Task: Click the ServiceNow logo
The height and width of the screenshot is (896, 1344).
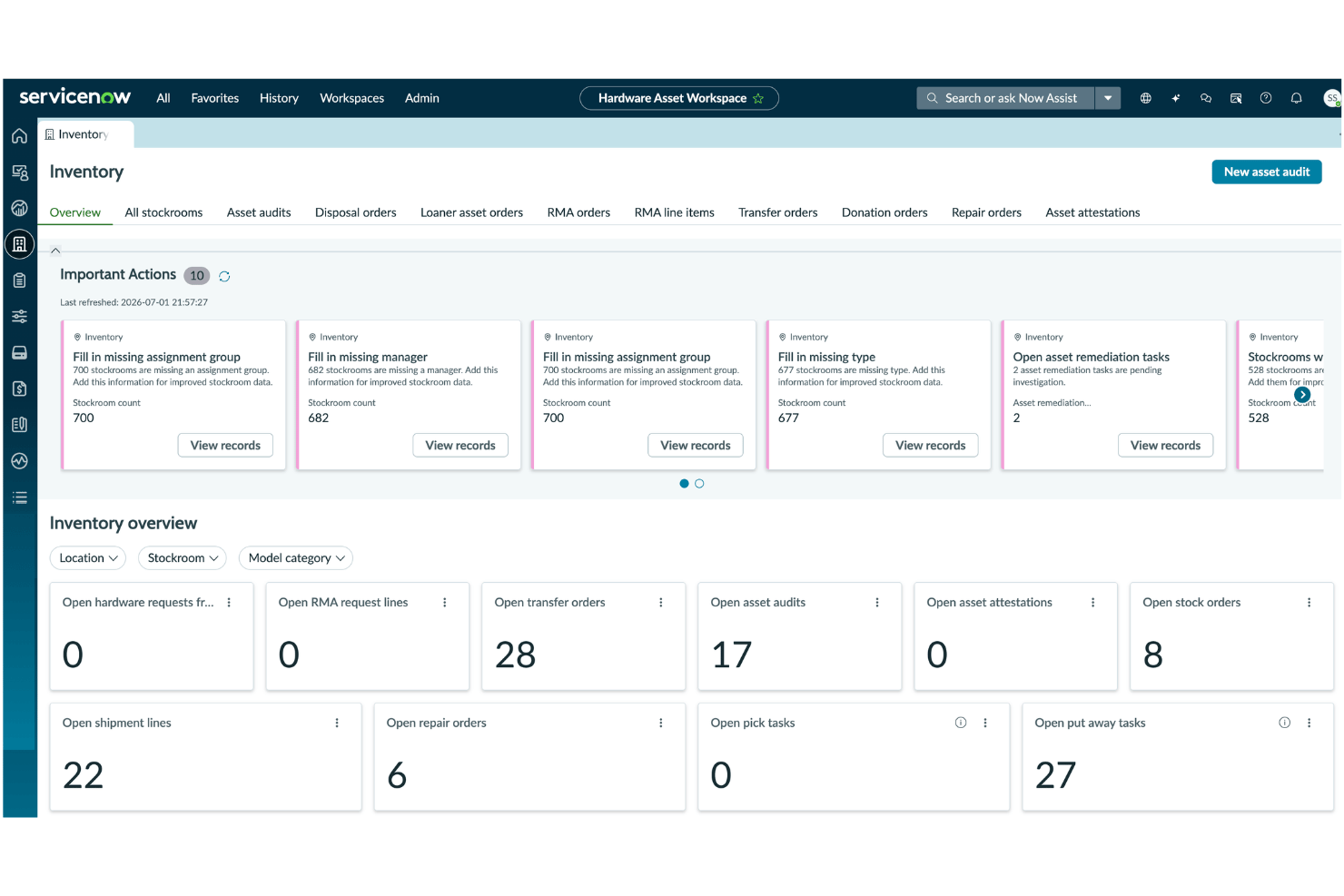Action: 75,96
